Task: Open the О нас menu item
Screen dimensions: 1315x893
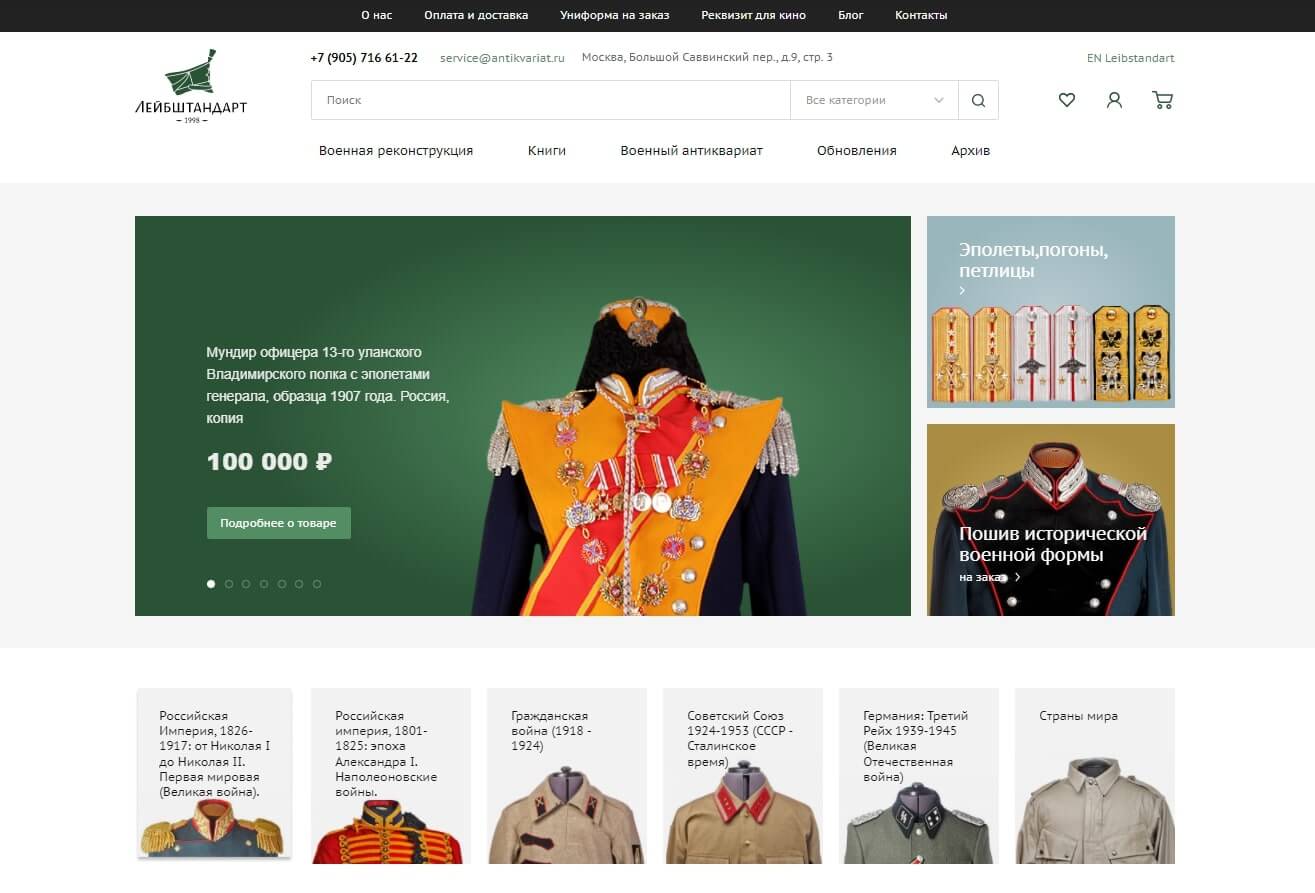Action: pyautogui.click(x=377, y=15)
